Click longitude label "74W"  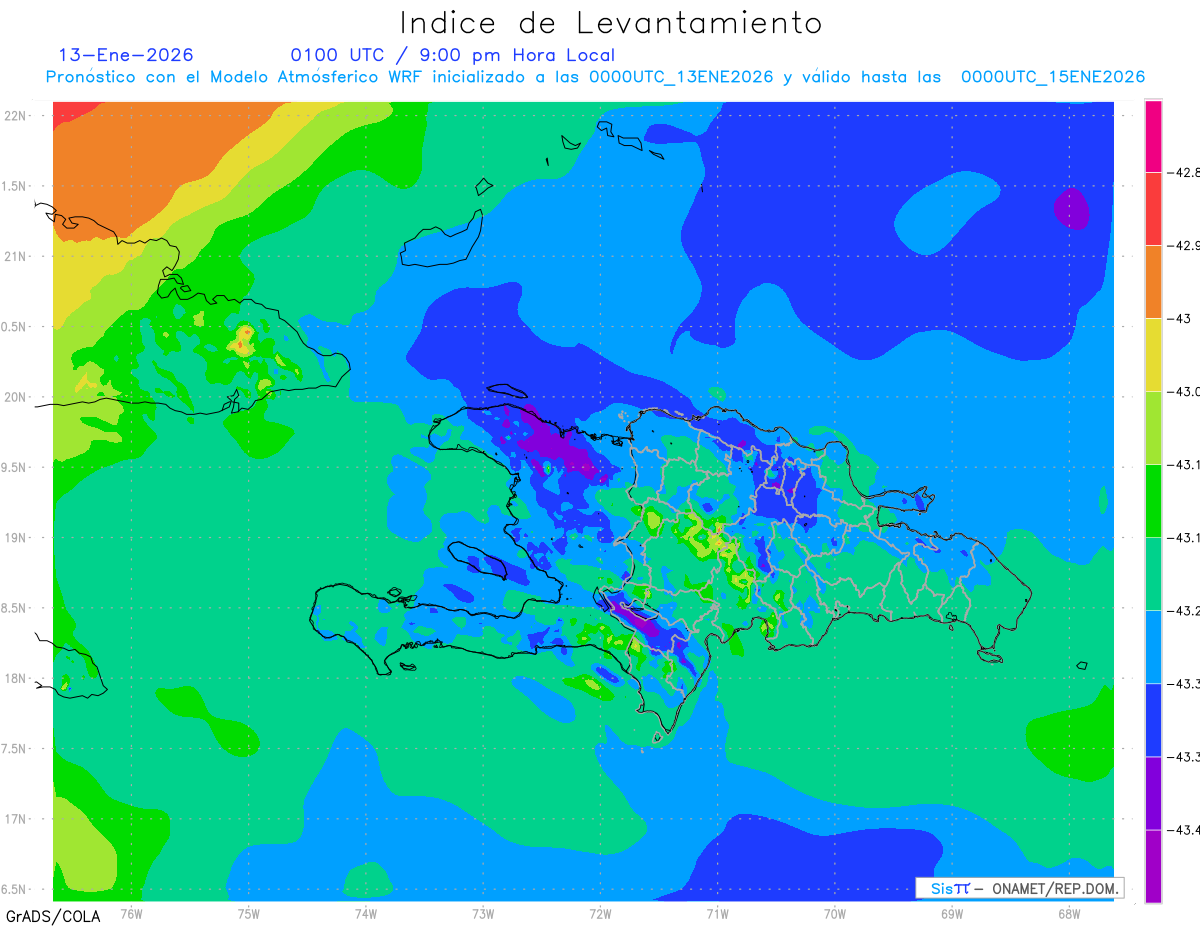(x=366, y=913)
